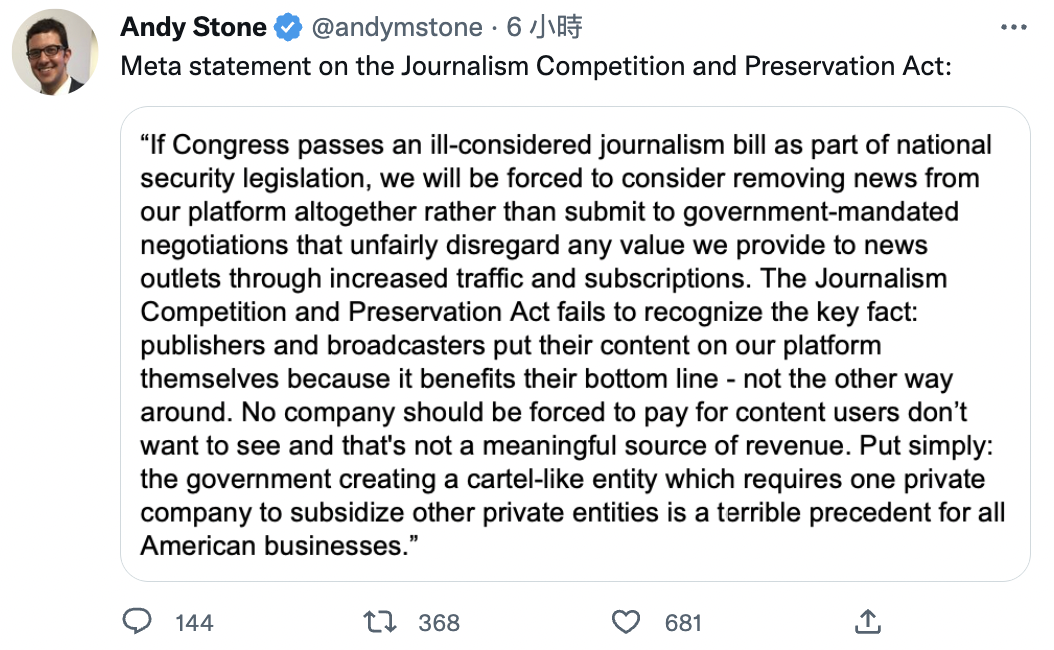The image size is (1054, 650).
Task: Open the share upload arrow icon
Action: (x=868, y=622)
